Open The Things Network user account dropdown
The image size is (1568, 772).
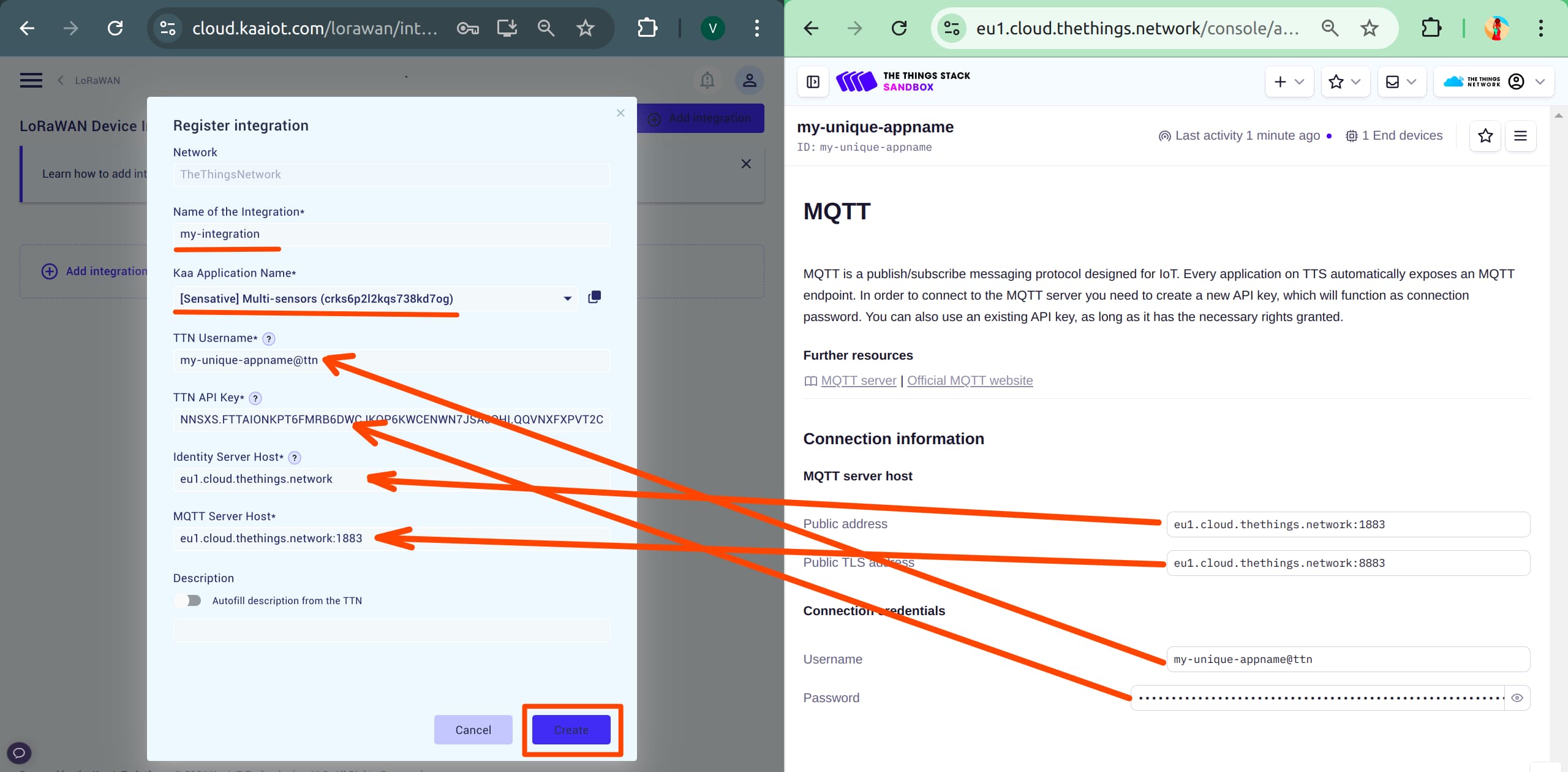1494,81
